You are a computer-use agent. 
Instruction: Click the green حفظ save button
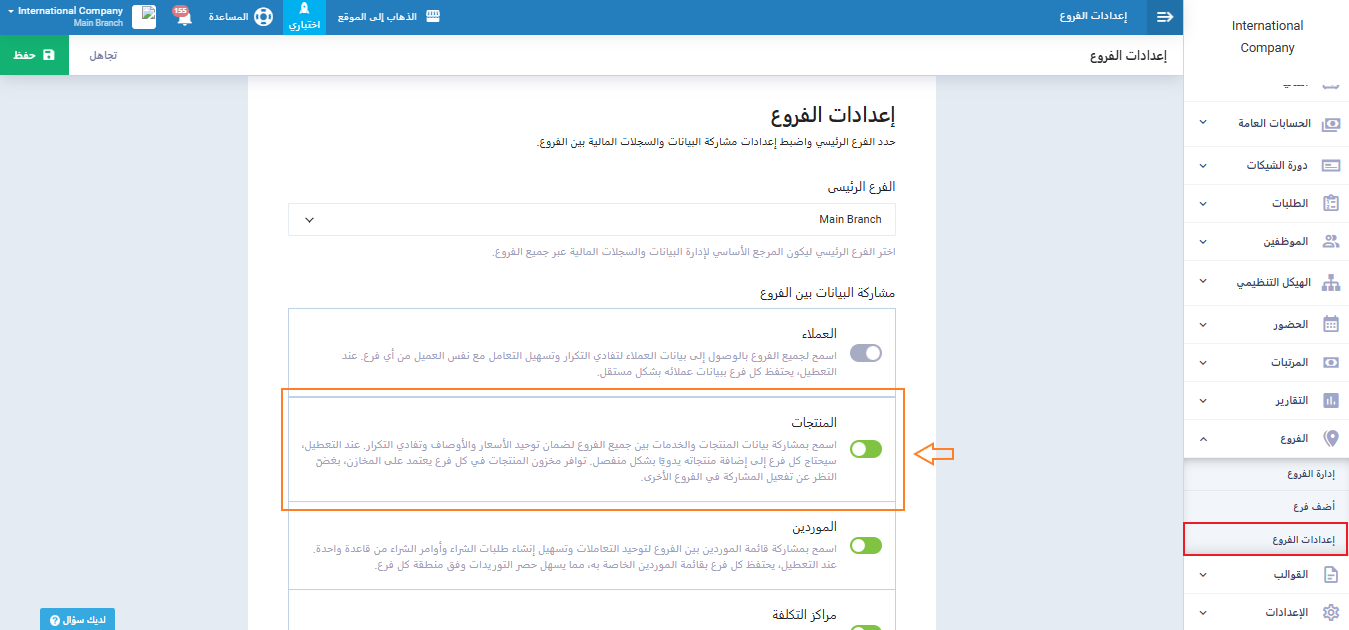tap(34, 55)
